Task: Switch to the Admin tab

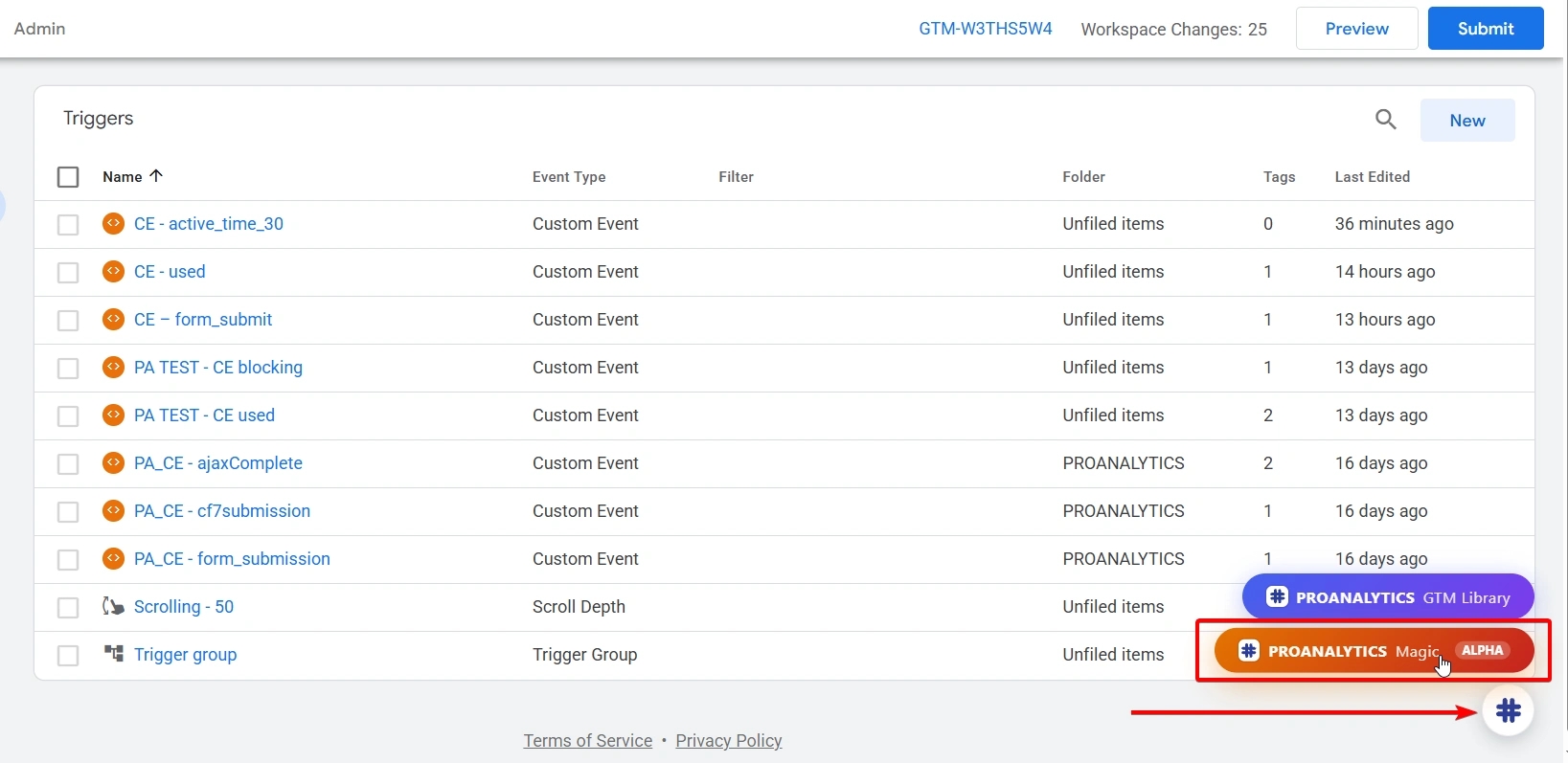Action: tap(40, 29)
